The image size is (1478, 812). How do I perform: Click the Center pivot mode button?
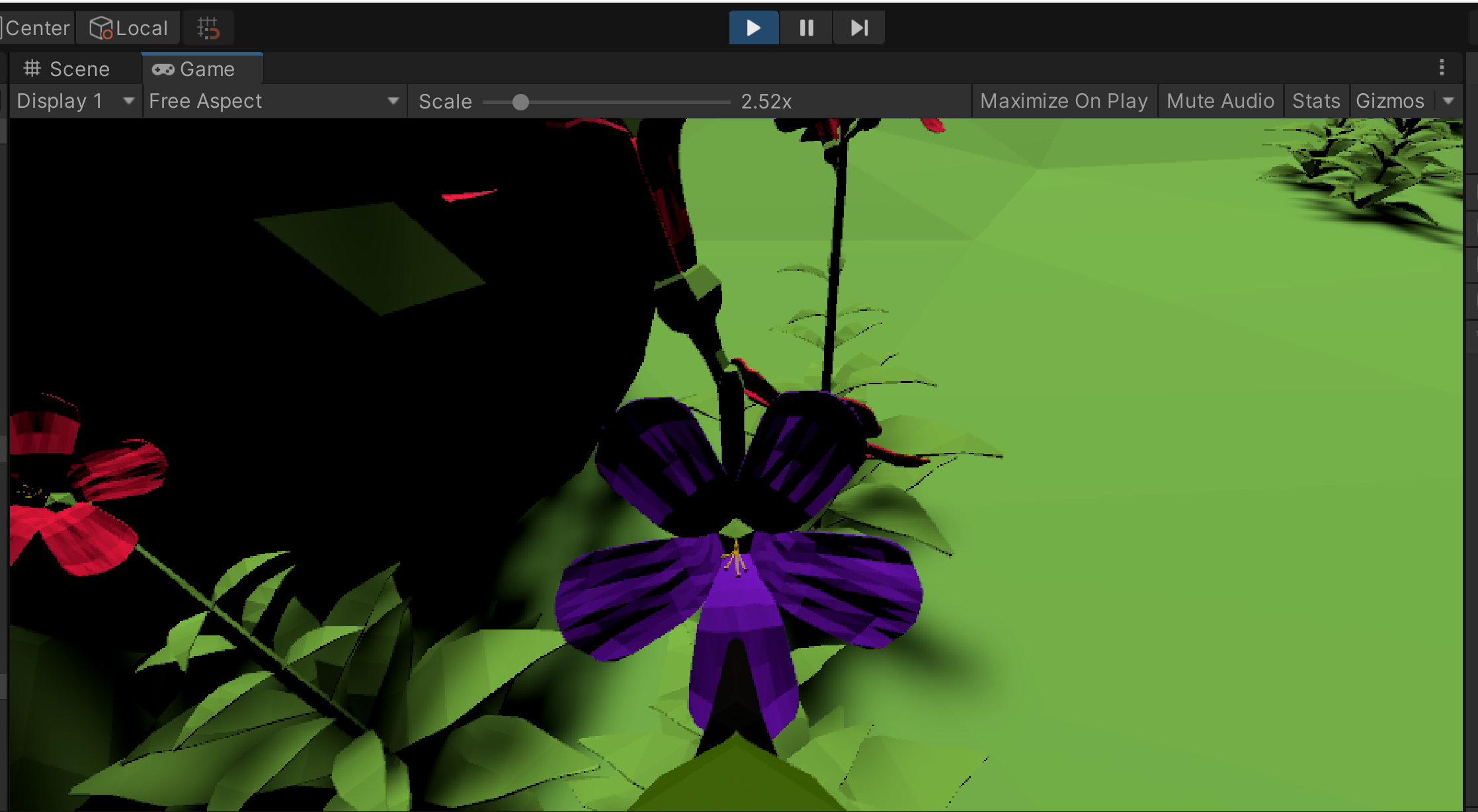[x=36, y=27]
